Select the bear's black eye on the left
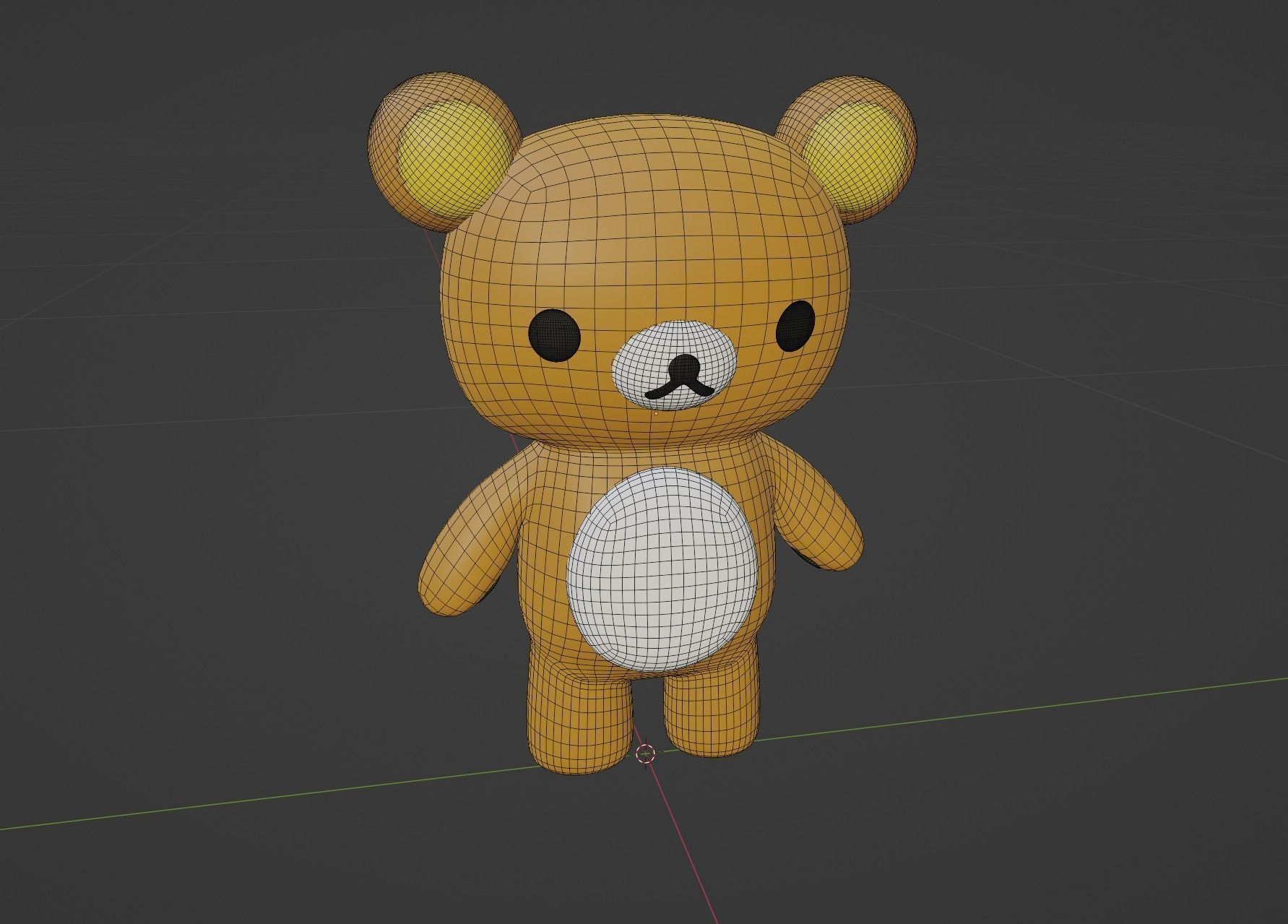The image size is (1288, 924). click(554, 334)
